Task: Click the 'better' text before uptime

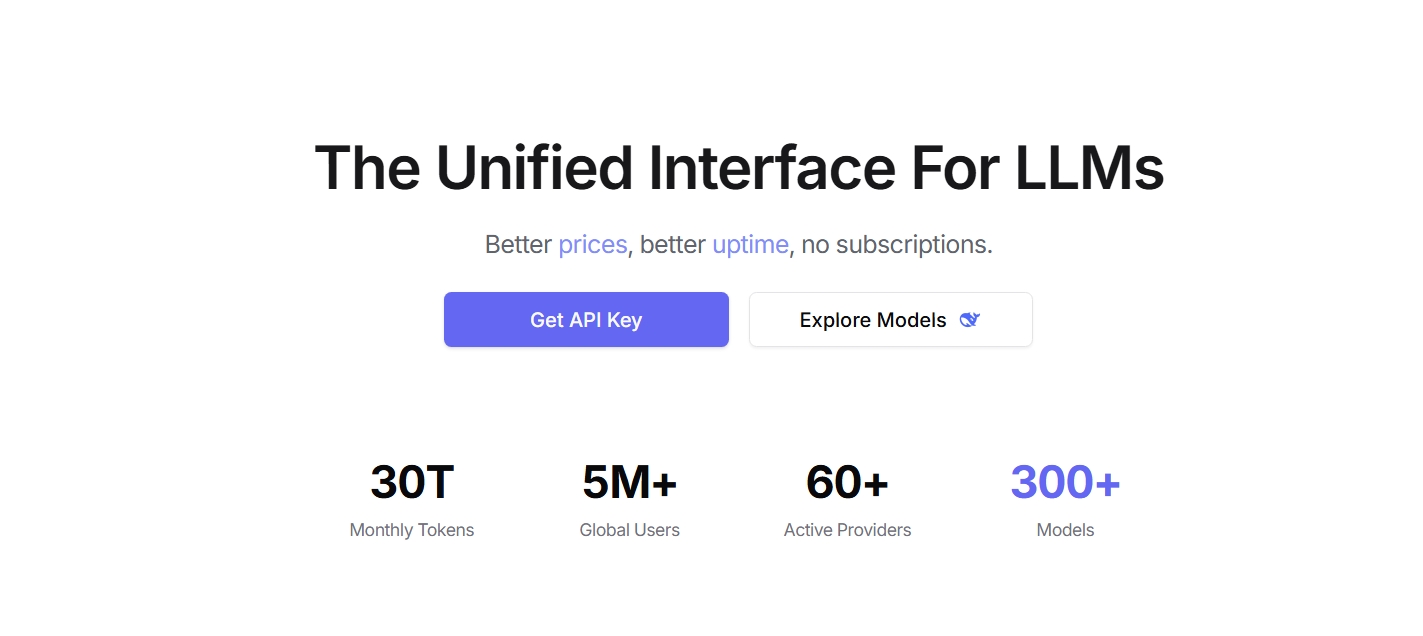Action: (672, 244)
